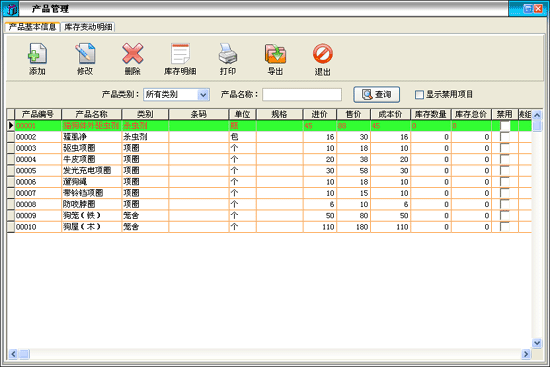
Task: Open the 产品类别 dropdown list
Action: [x=203, y=95]
